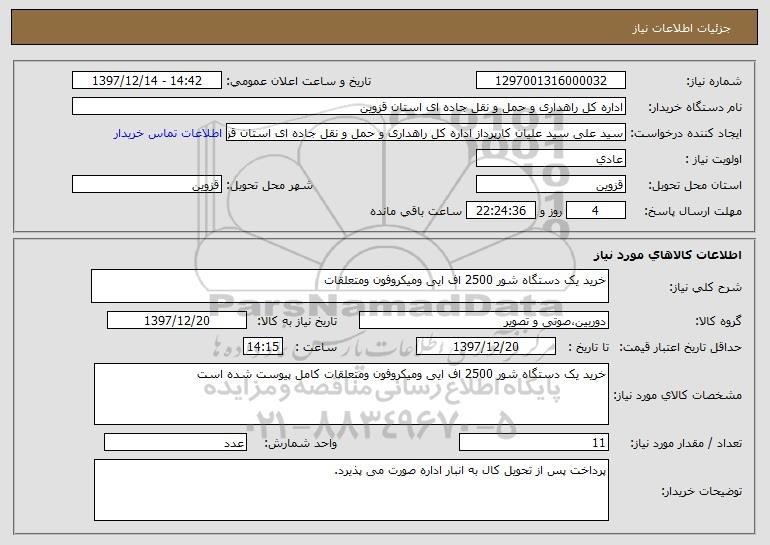Click the استان محل تحویل field
Screen dimensions: 770x545
point(551,185)
